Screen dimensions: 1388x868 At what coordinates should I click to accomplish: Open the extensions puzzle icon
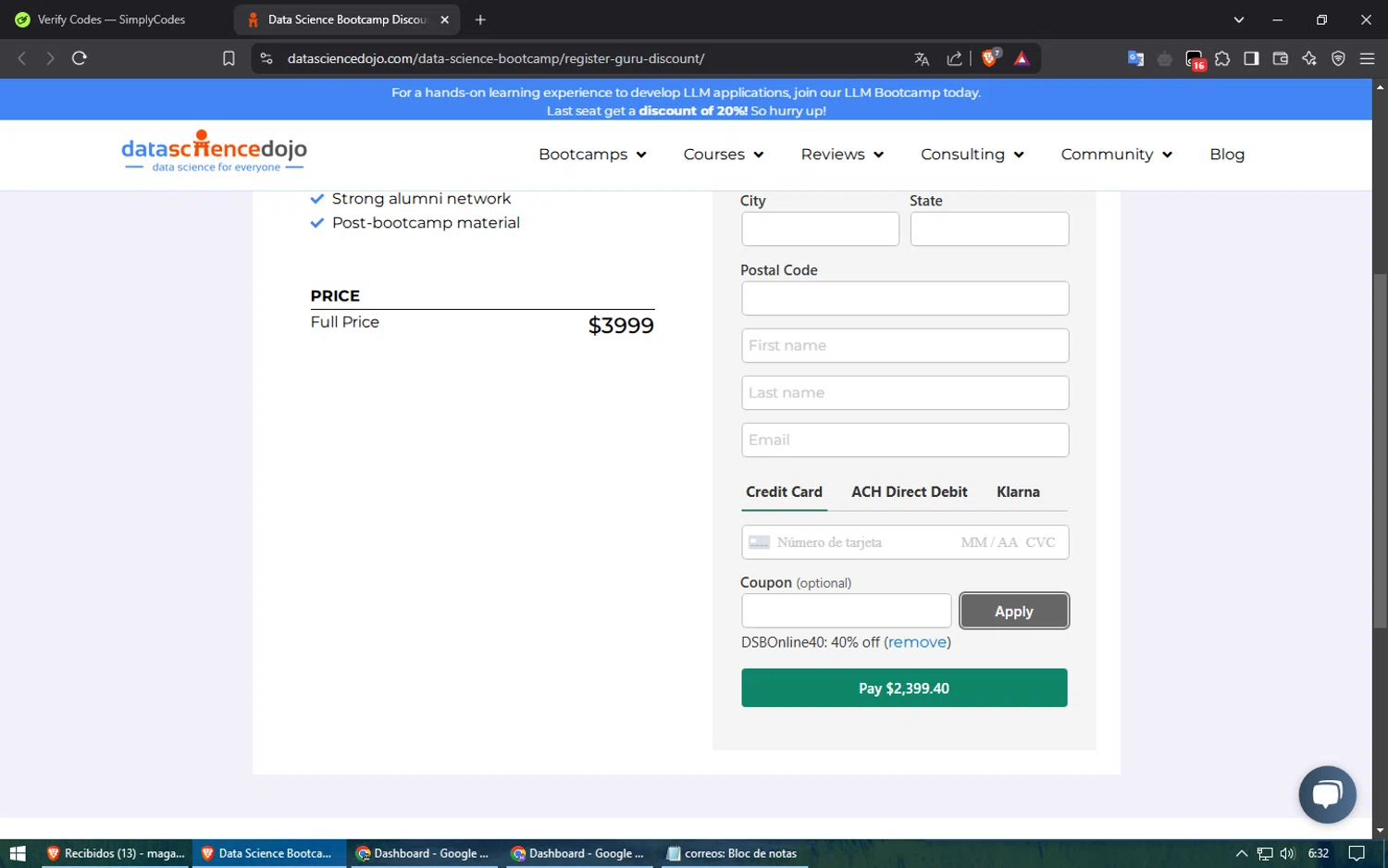(x=1222, y=58)
